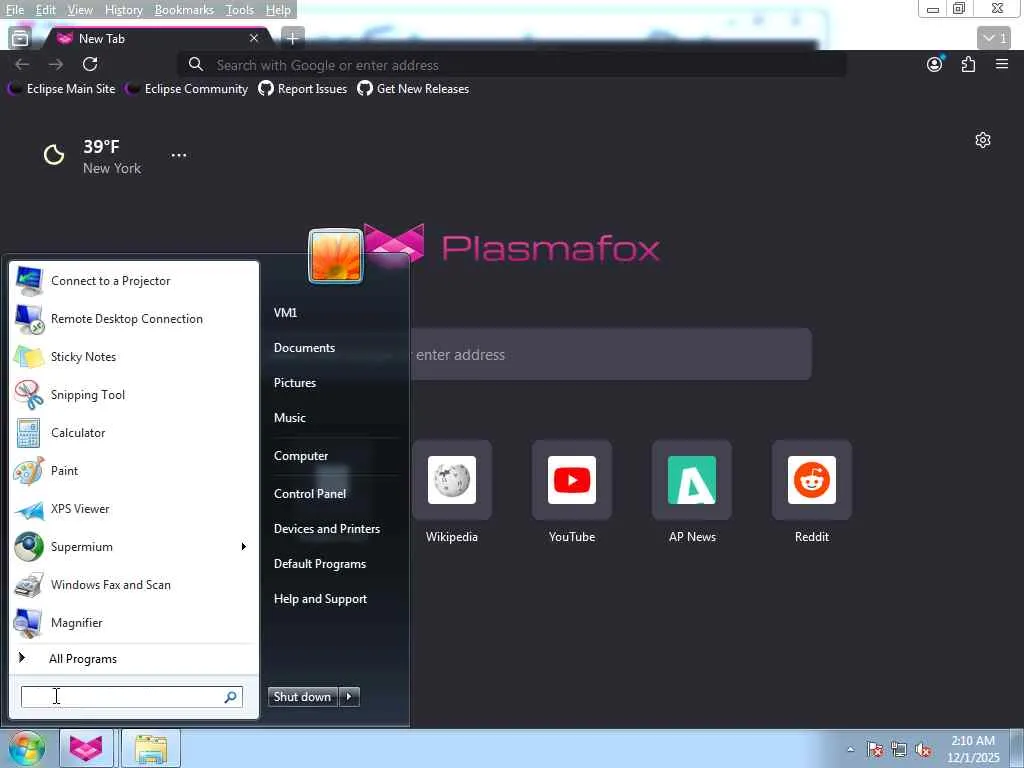
Task: Switch to Plasmafox taskbar button
Action: click(x=87, y=748)
